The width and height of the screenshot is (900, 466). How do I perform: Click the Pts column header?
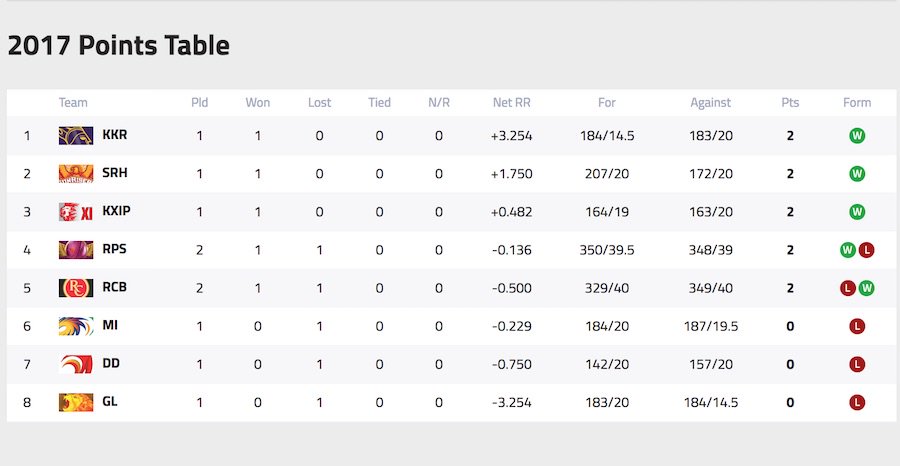[790, 103]
